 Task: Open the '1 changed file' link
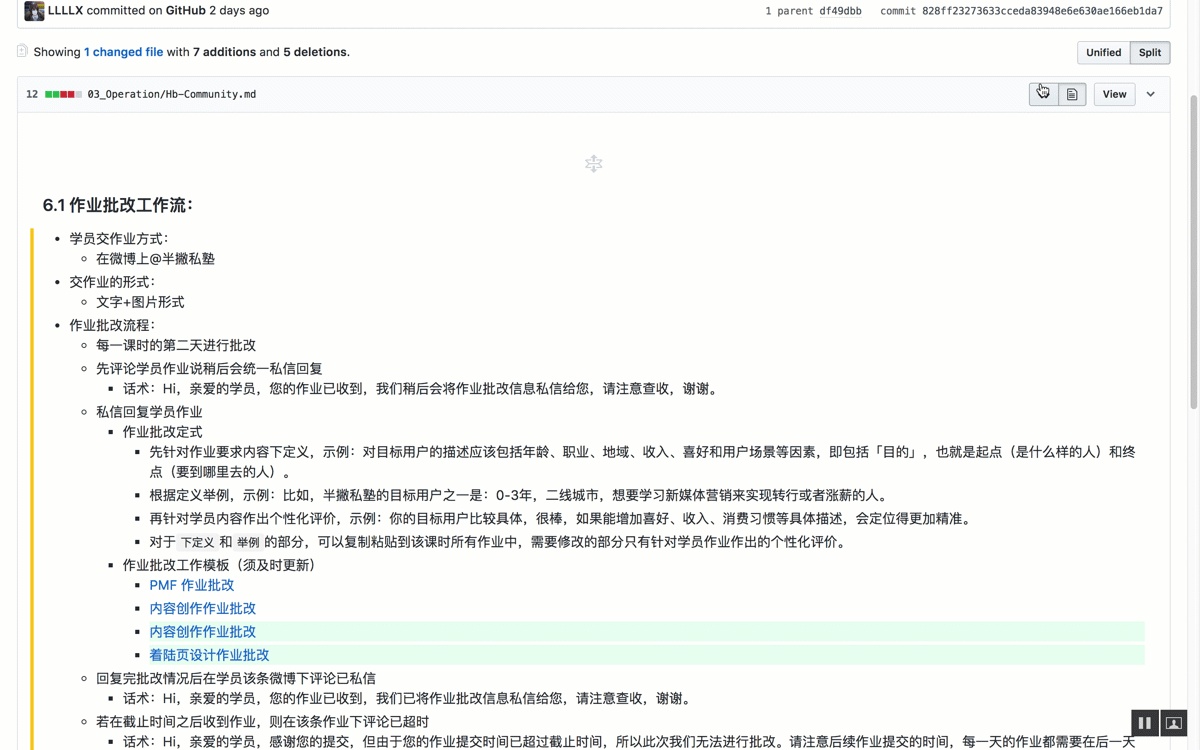[123, 52]
